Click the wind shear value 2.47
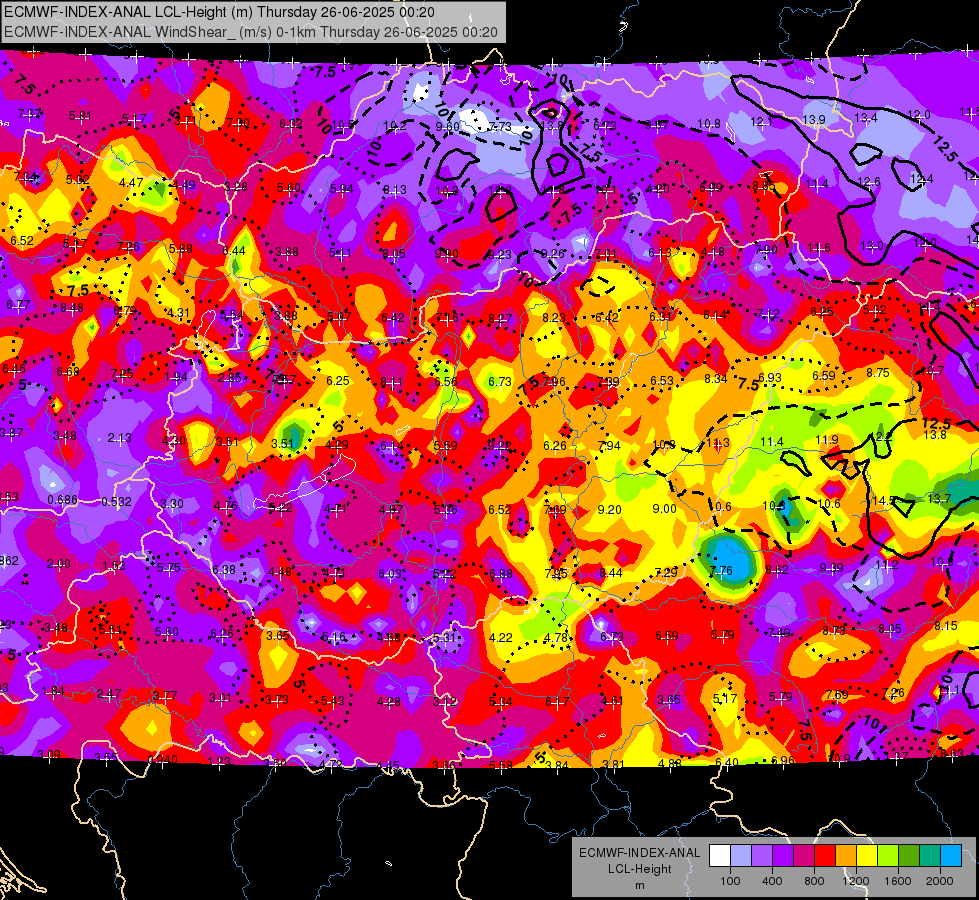Screen dimensions: 979x900 point(109,694)
